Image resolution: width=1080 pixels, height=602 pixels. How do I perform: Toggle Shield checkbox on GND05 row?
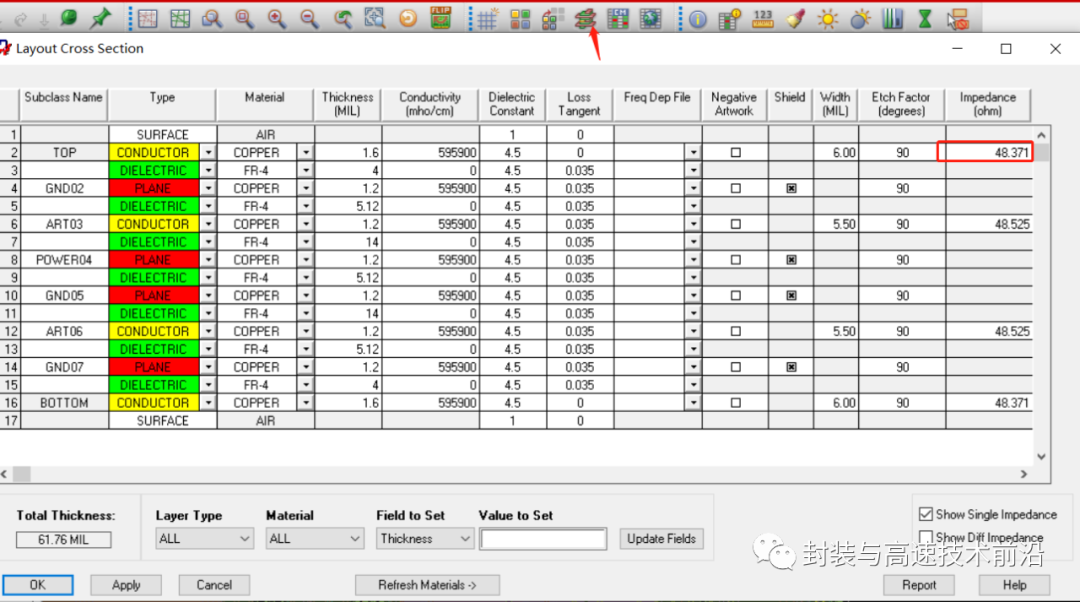click(x=791, y=295)
